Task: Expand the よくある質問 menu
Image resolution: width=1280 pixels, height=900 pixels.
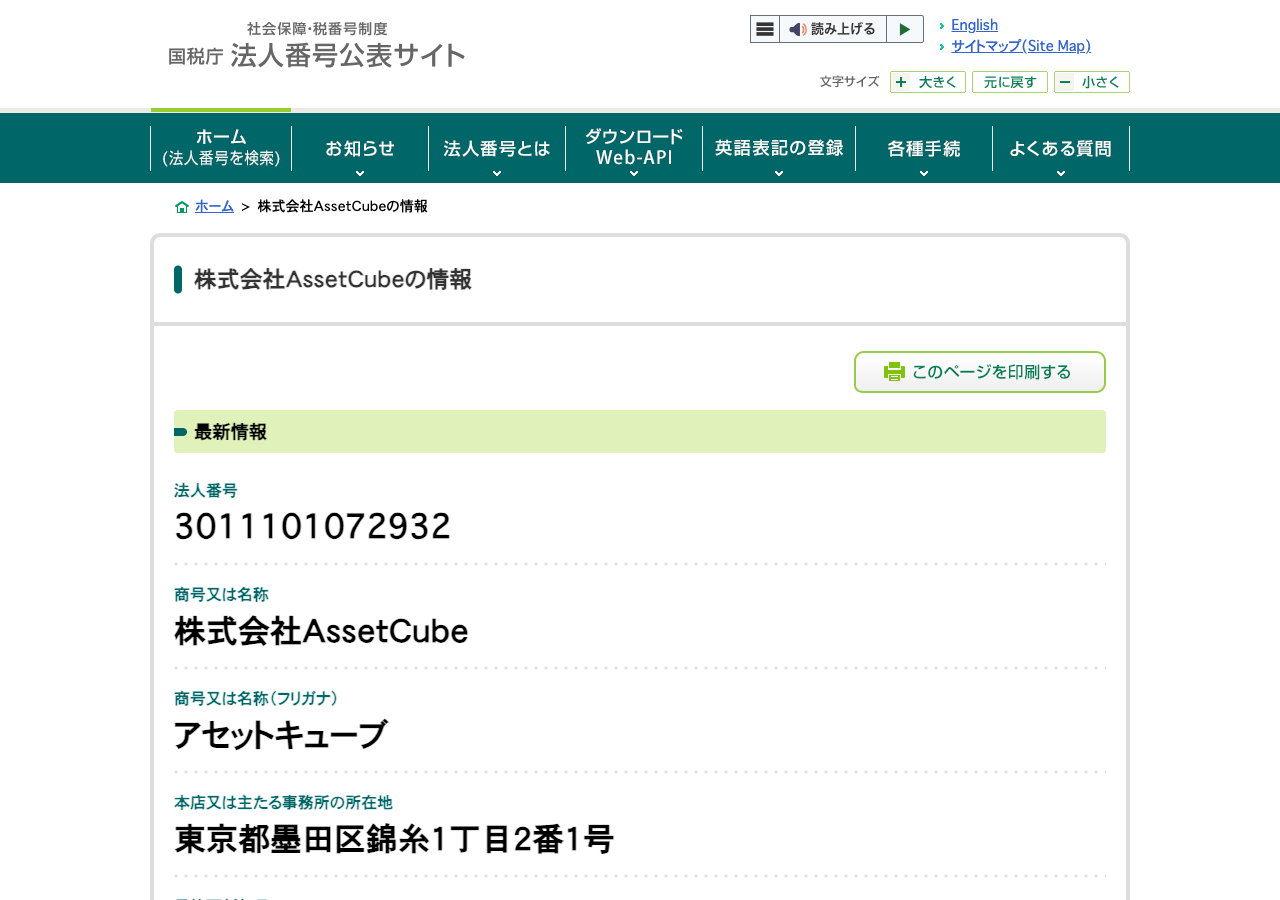Action: click(x=1061, y=148)
